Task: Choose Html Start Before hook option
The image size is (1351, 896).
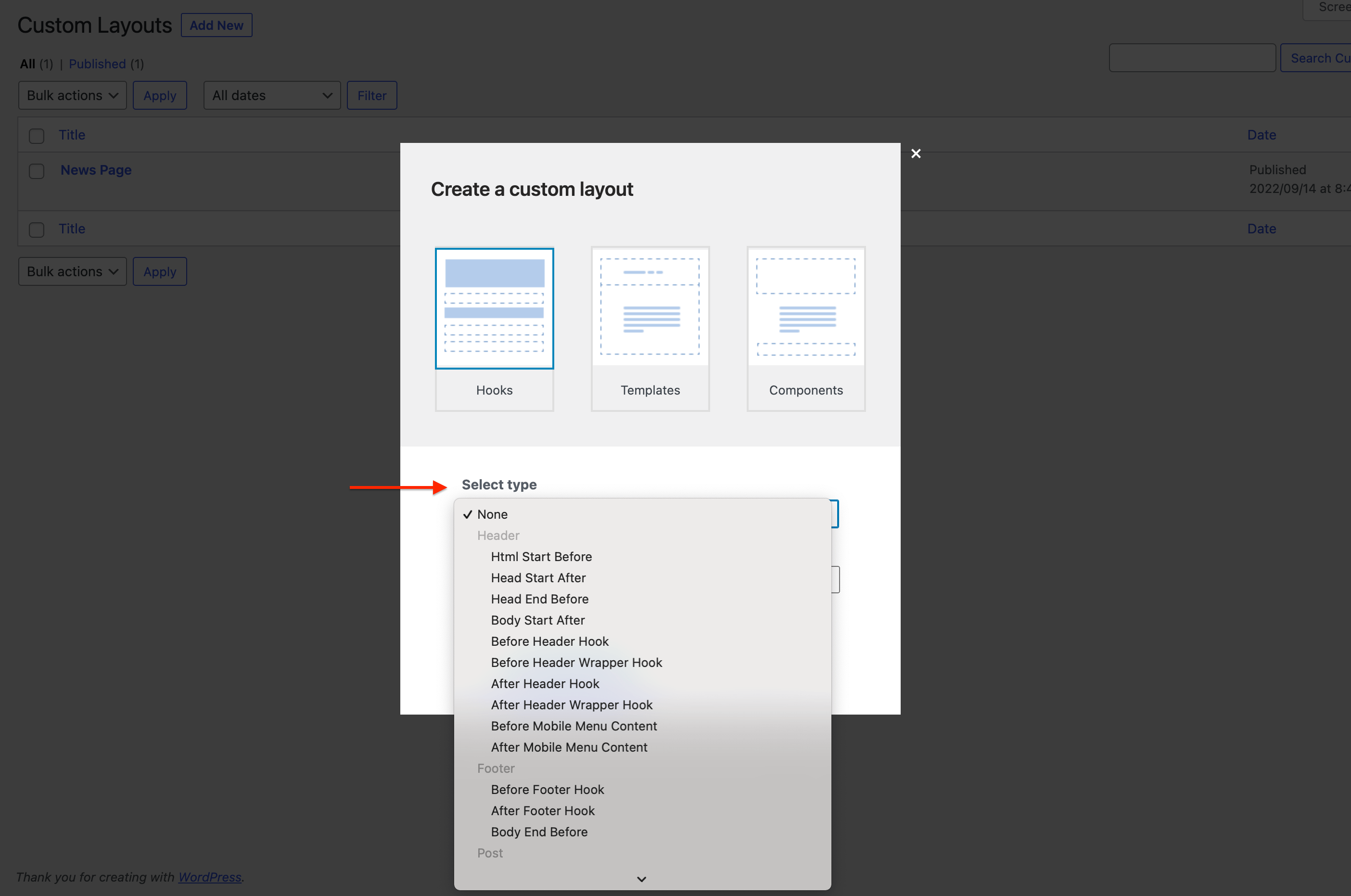Action: click(x=541, y=557)
